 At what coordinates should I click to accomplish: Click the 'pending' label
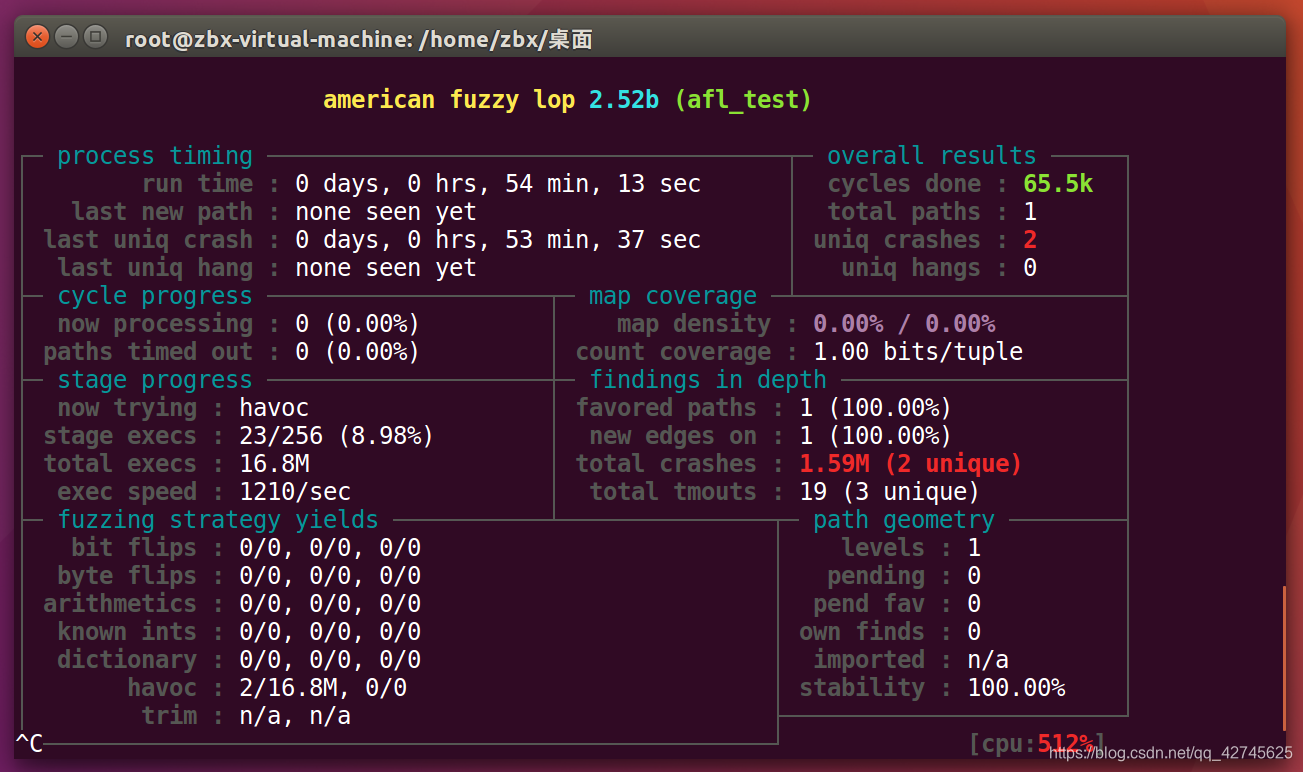coord(876,576)
